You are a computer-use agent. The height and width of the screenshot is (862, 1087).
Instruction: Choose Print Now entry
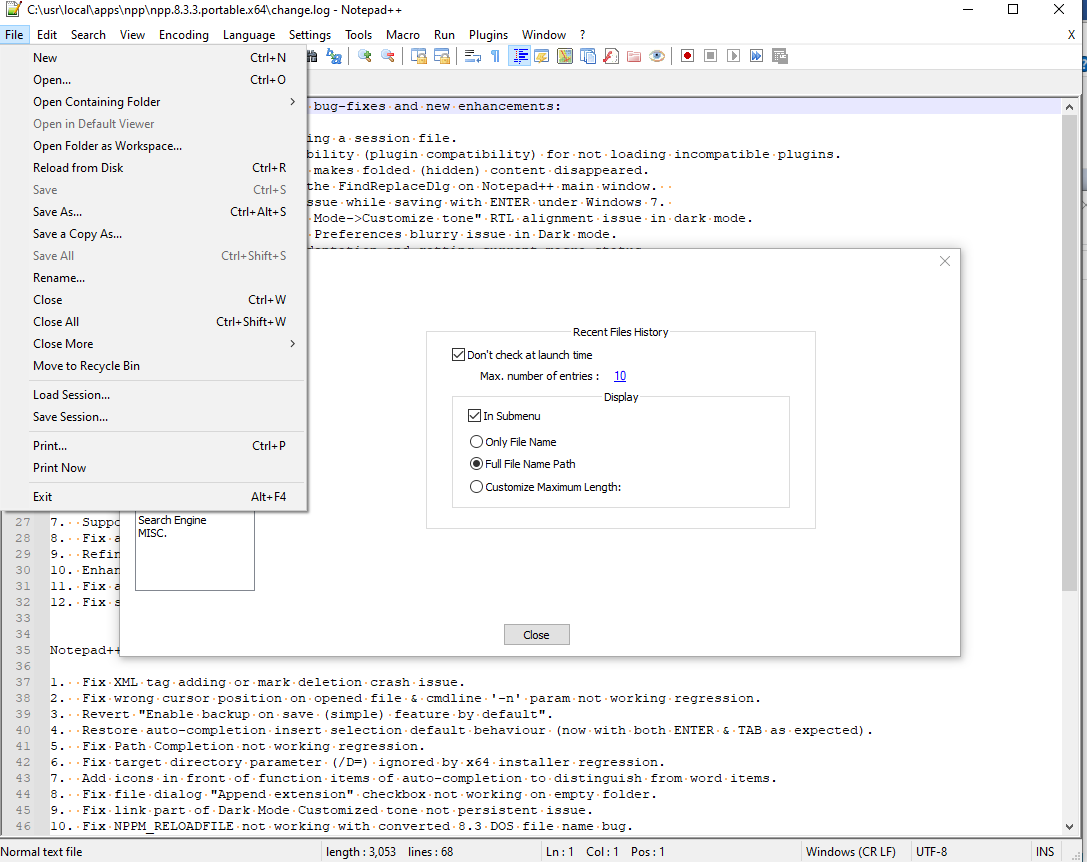(153, 467)
